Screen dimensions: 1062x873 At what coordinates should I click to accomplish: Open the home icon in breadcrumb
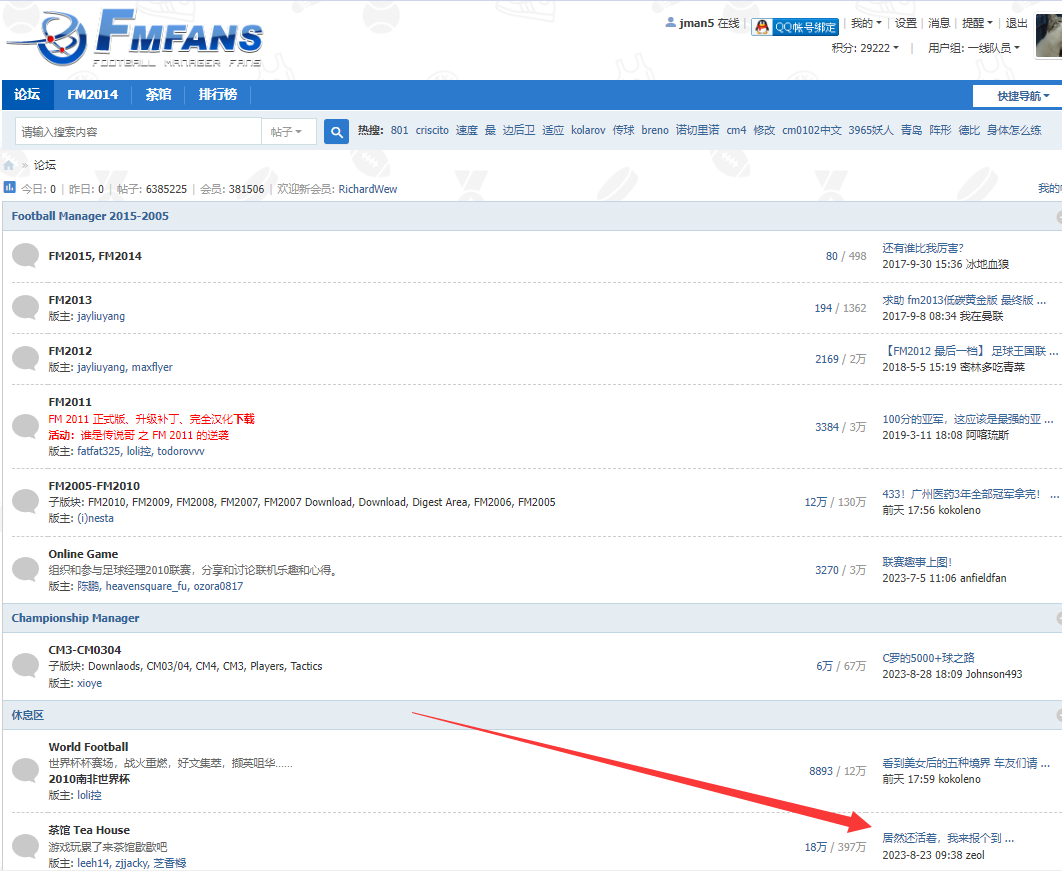(x=9, y=165)
